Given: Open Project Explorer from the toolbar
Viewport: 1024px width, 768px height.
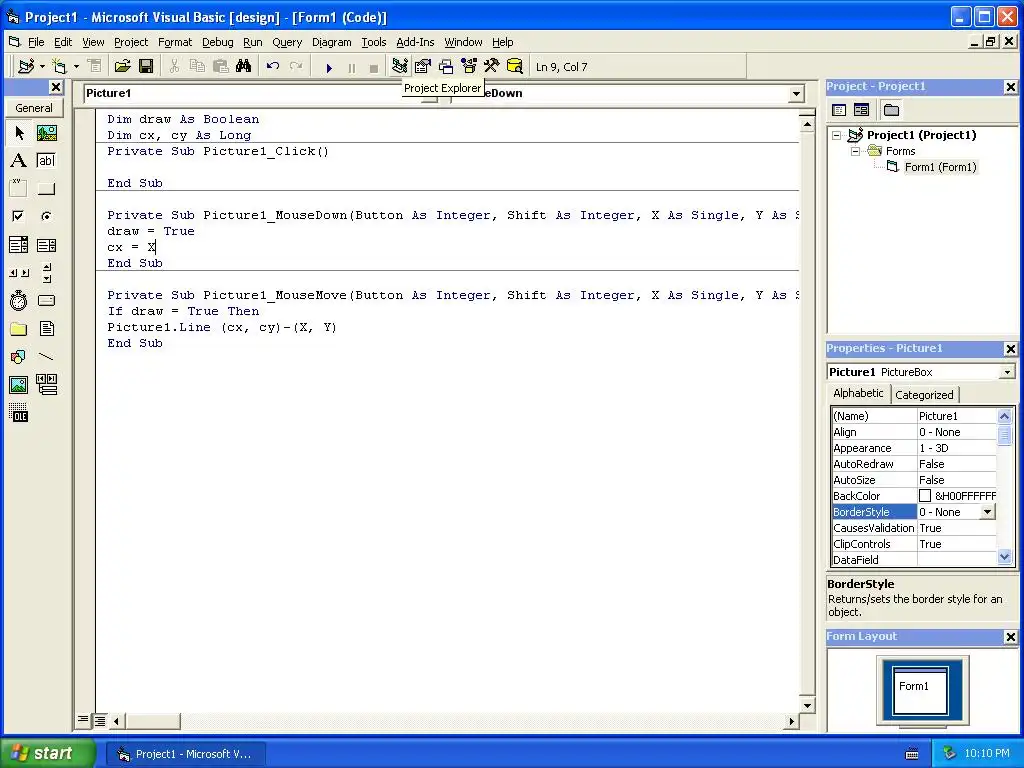Looking at the screenshot, I should [x=400, y=67].
